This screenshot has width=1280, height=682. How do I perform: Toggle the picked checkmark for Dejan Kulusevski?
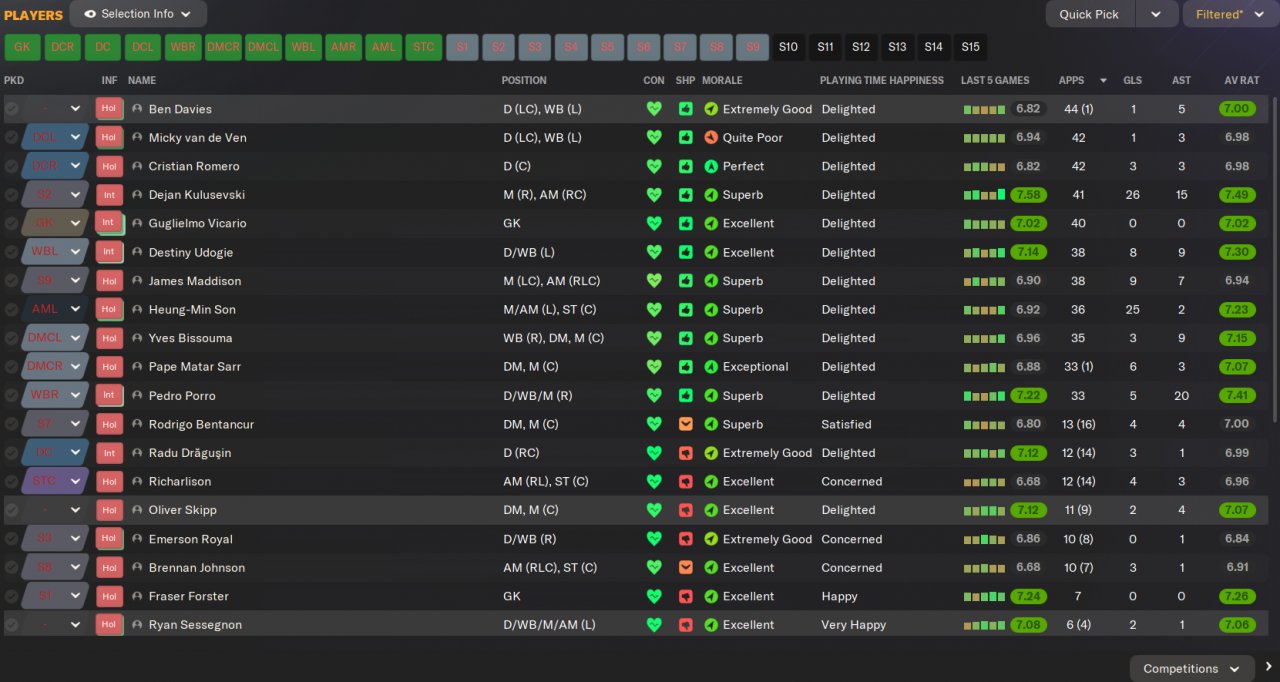pyautogui.click(x=11, y=195)
